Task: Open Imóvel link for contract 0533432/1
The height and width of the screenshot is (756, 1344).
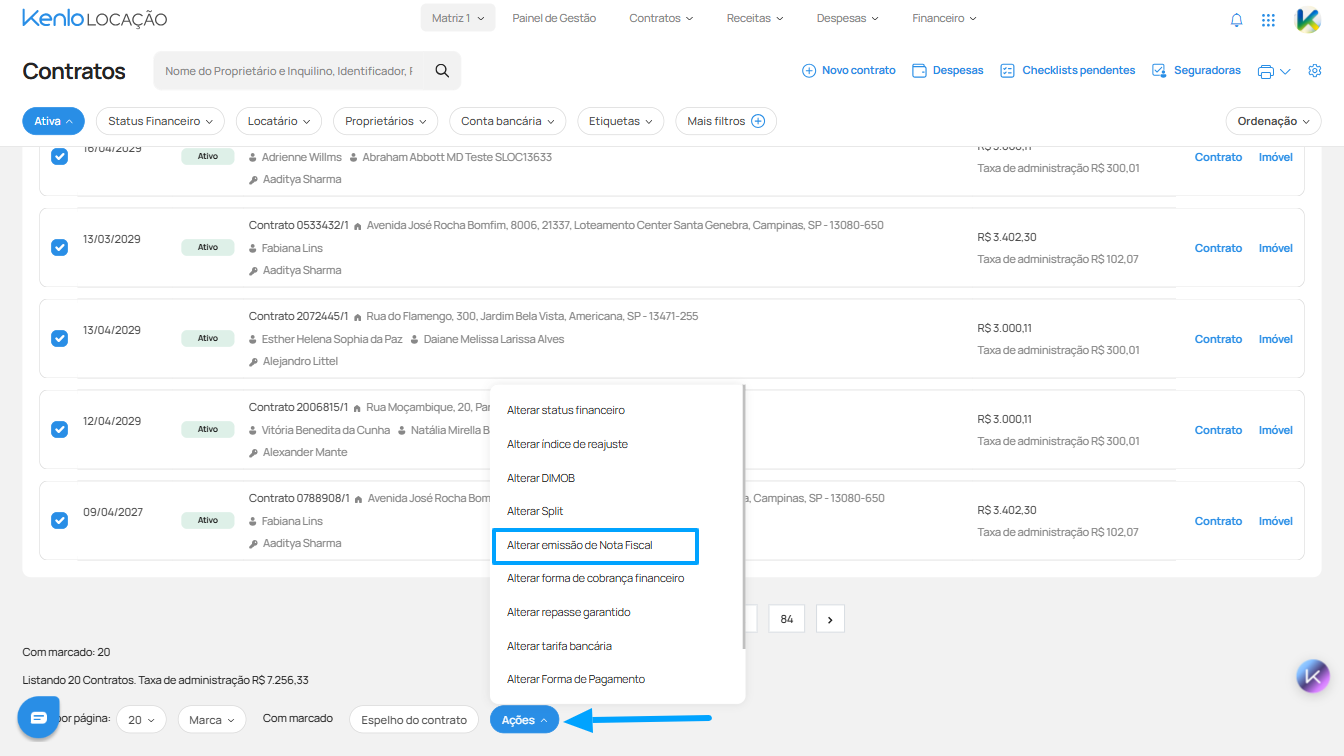Action: tap(1276, 248)
